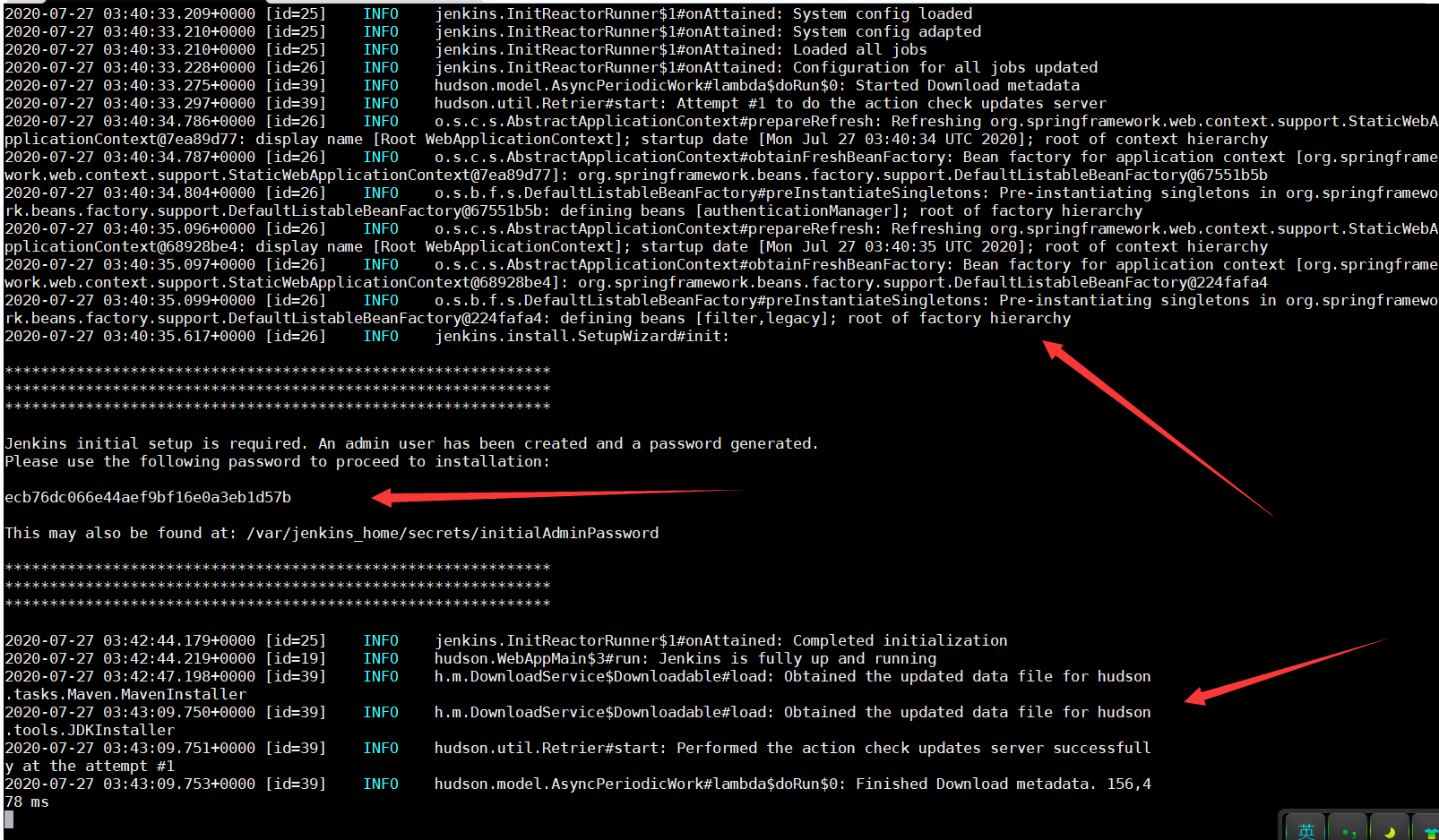Click 'Configuration for all jobs updated' message
The width and height of the screenshot is (1439, 840).
945,67
